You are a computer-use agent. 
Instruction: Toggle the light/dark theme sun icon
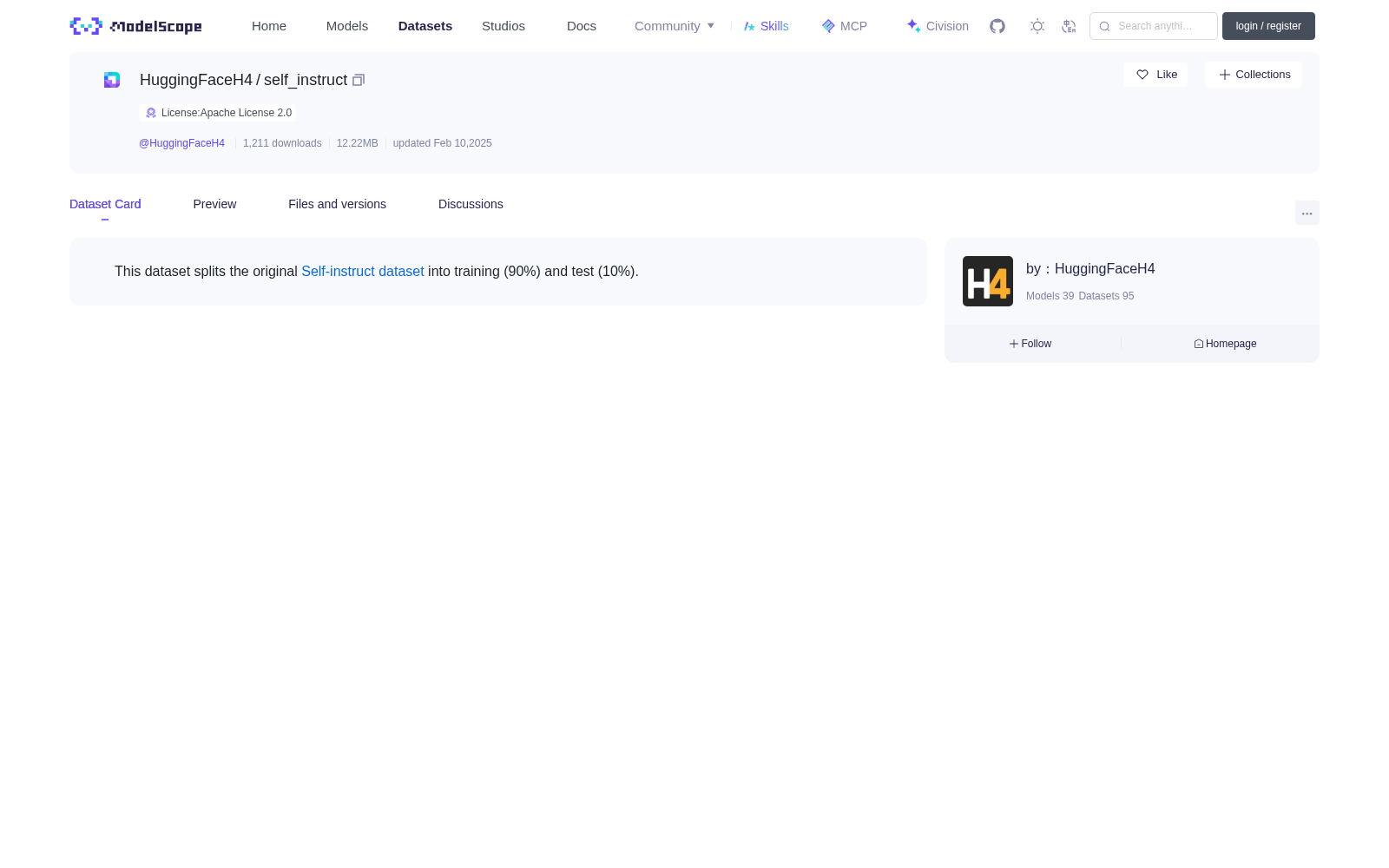coord(1037,26)
